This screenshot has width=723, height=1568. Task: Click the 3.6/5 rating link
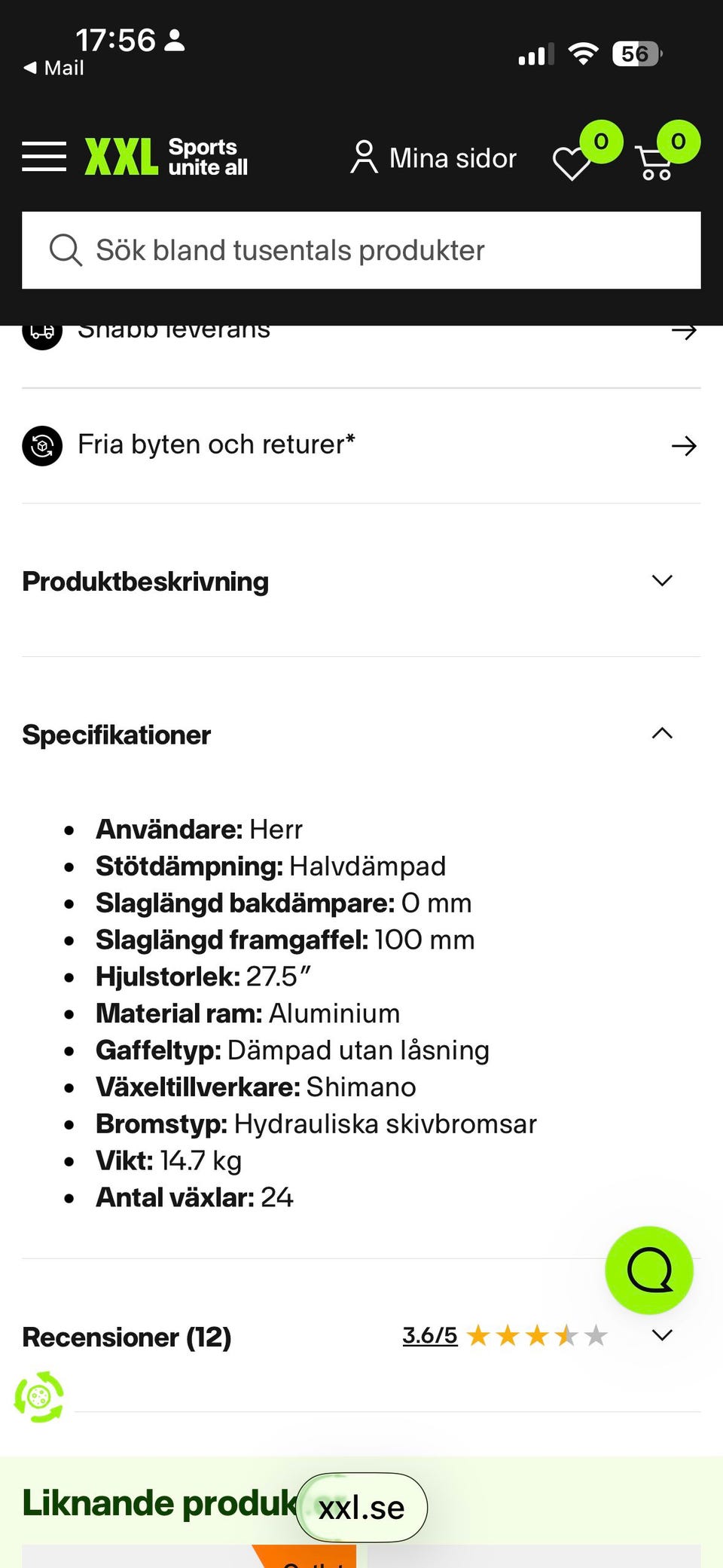click(x=429, y=1335)
